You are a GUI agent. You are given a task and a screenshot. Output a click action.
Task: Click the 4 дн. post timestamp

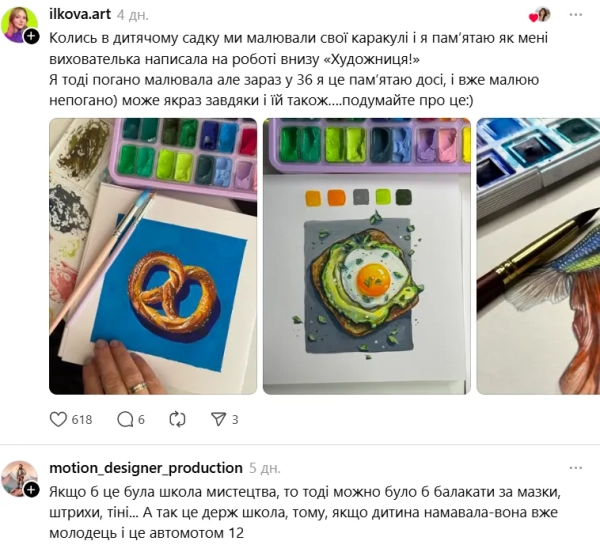pos(134,16)
